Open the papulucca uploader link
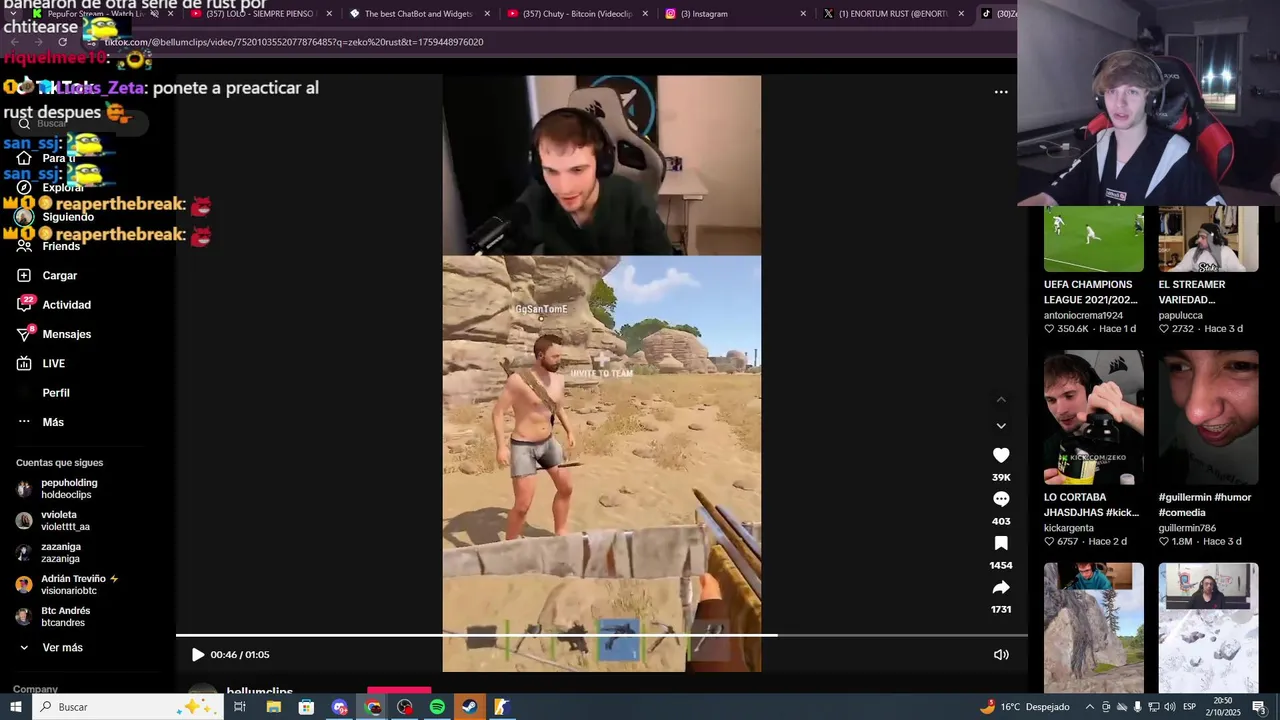The height and width of the screenshot is (720, 1280). [x=1180, y=315]
